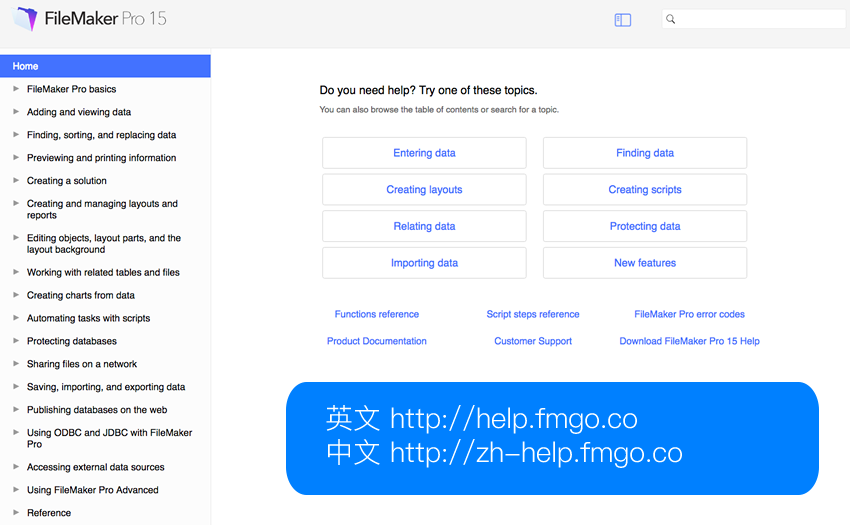Open the Customer Support link
850x525 pixels.
coord(533,341)
